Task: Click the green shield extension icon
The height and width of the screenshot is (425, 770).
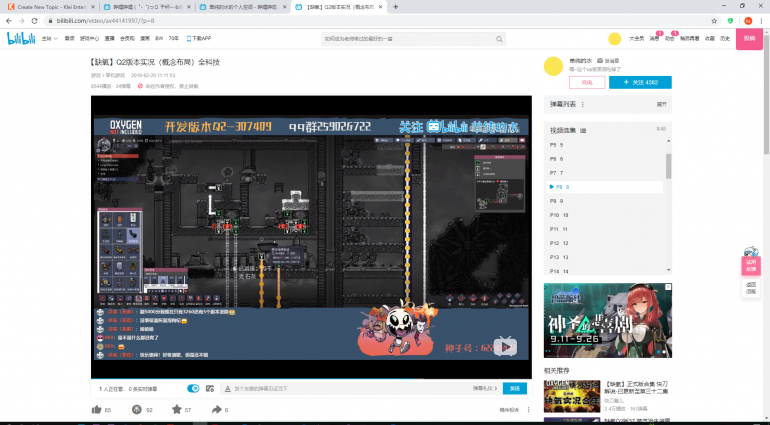Action: 730,21
